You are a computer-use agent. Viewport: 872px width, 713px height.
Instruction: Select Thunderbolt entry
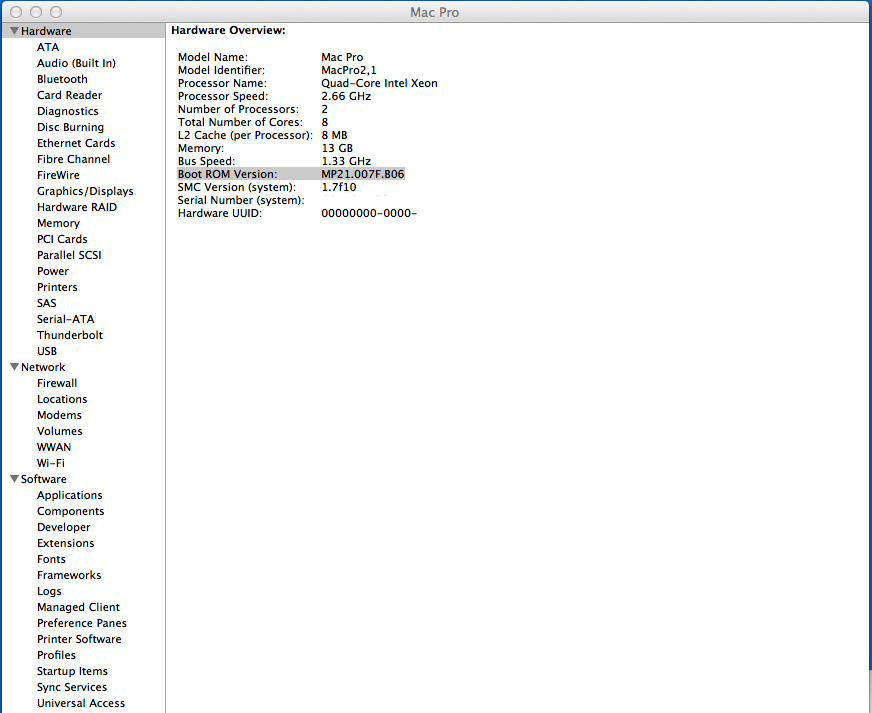pyautogui.click(x=70, y=335)
